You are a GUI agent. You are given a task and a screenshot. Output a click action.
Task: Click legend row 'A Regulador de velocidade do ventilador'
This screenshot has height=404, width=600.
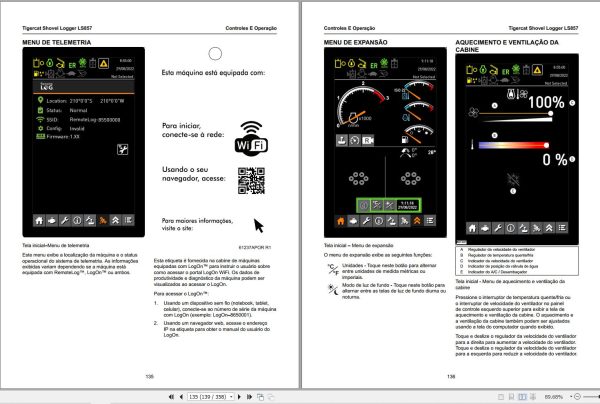pyautogui.click(x=497, y=249)
